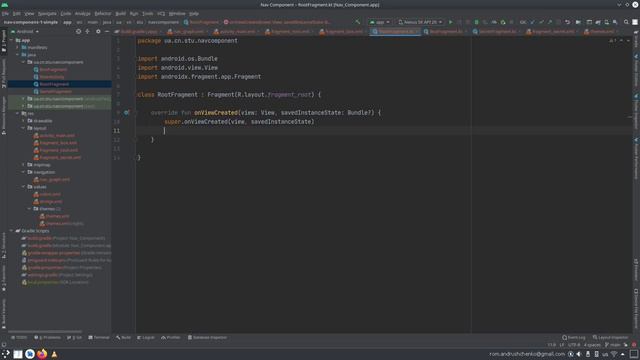
Task: Click the warnings indicator in the editor corner
Action: click(613, 40)
